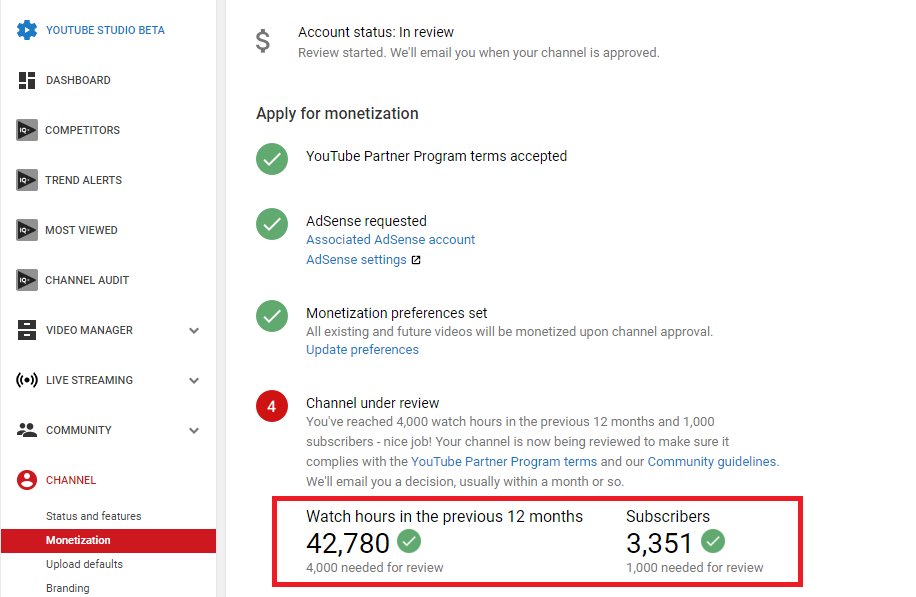Click the watch hours value 42,780
916x597 pixels.
pyautogui.click(x=348, y=543)
